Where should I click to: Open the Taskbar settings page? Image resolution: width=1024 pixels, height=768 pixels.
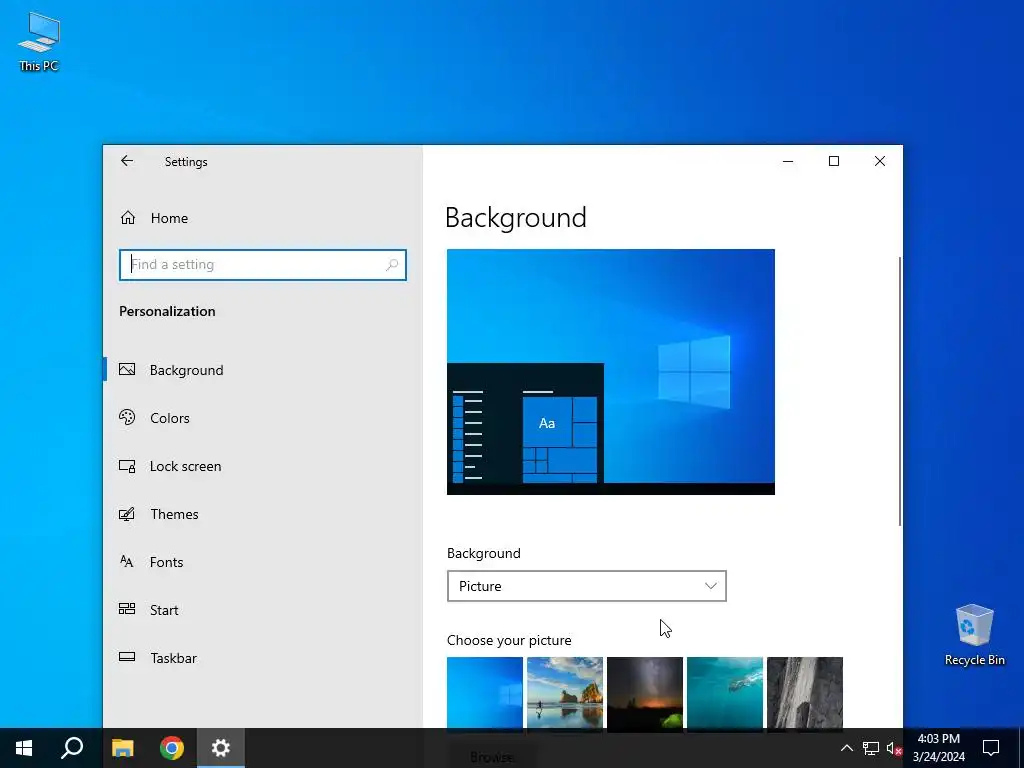tap(263, 658)
